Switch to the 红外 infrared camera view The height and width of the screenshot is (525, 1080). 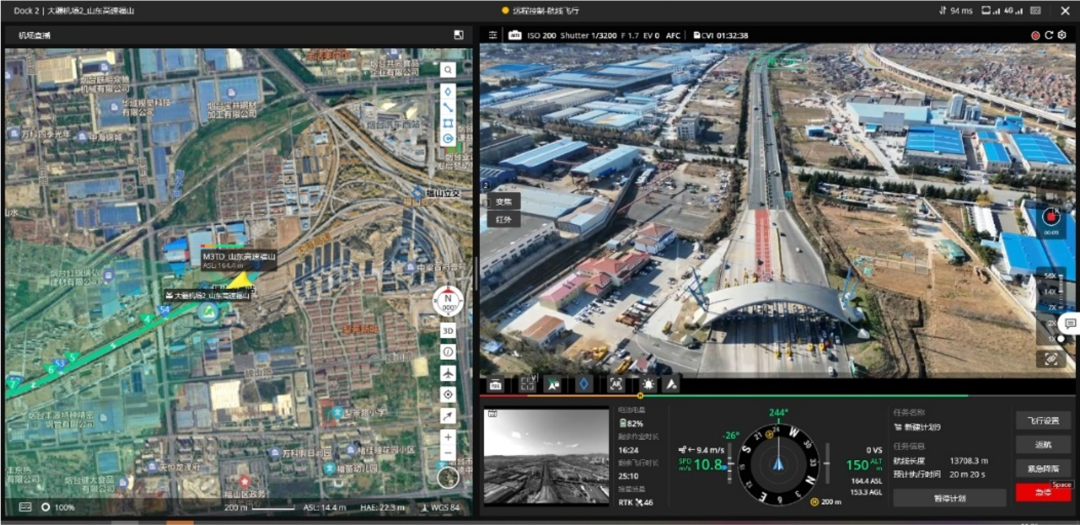504,219
